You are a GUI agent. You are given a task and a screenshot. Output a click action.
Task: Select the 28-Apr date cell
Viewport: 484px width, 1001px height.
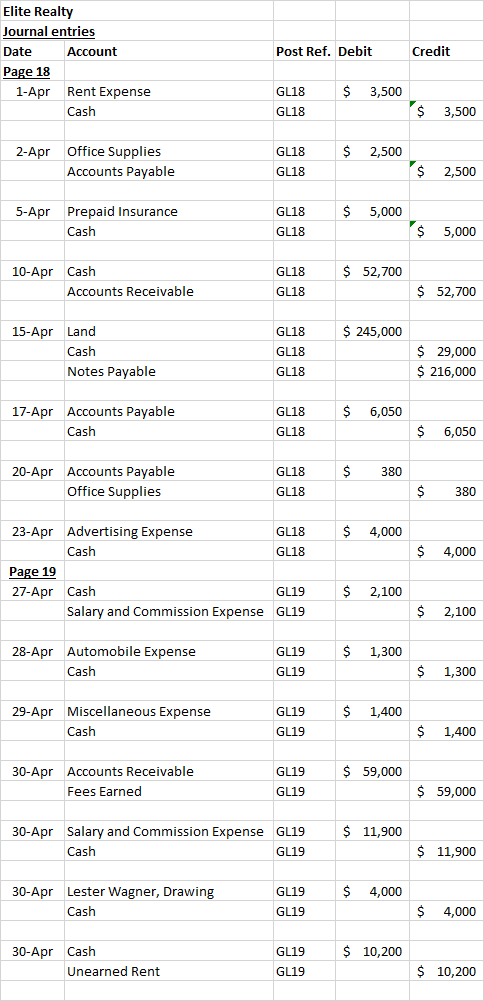point(33,651)
